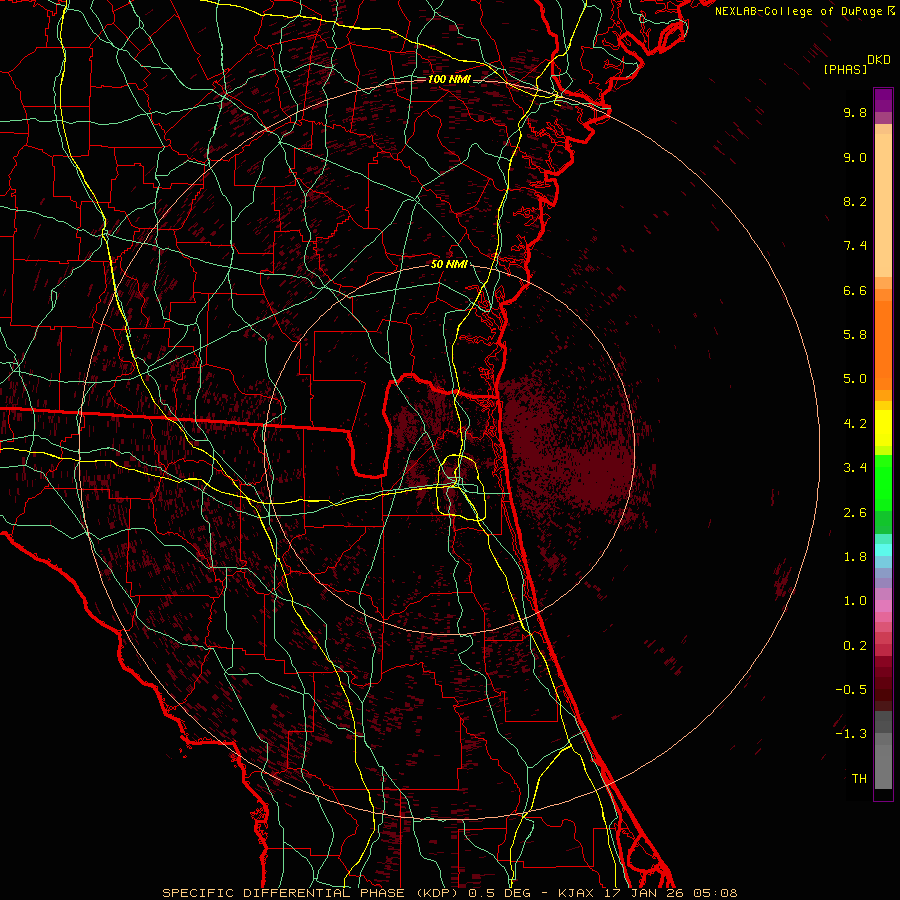Screen dimensions: 900x900
Task: Pick the bright green color bar segment
Action: (x=883, y=481)
